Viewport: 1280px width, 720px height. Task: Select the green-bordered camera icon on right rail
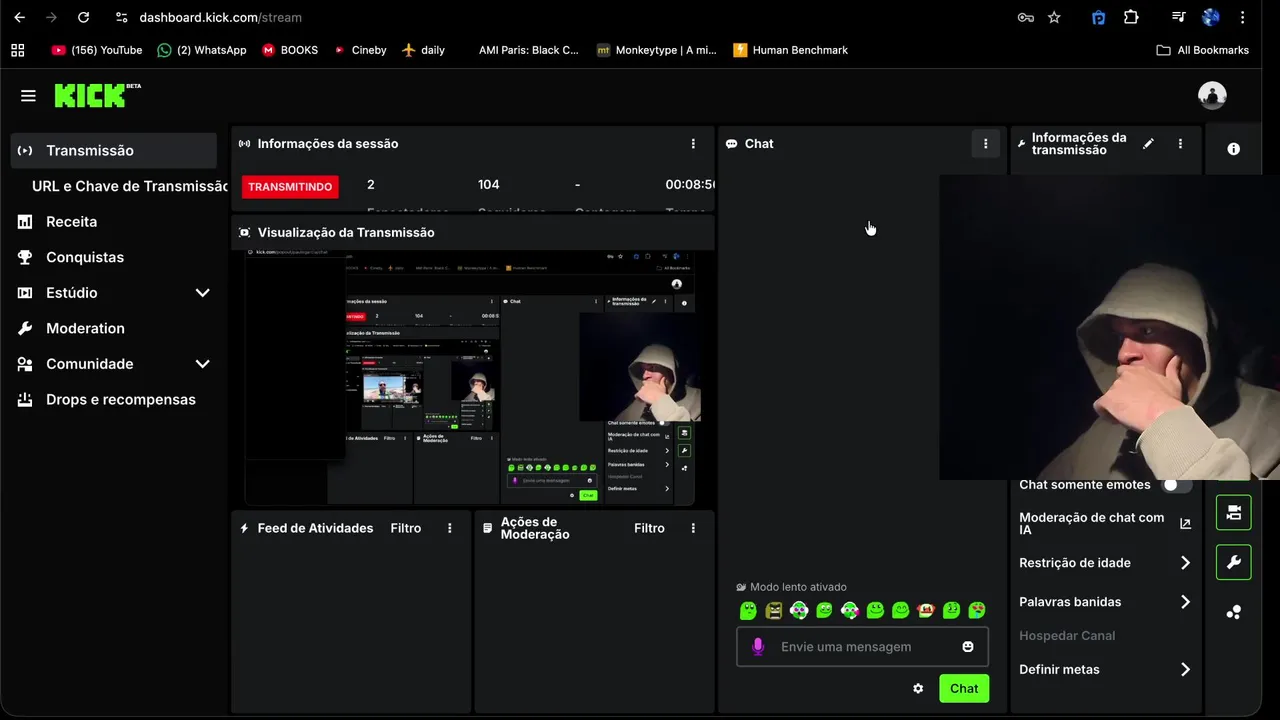[1234, 513]
